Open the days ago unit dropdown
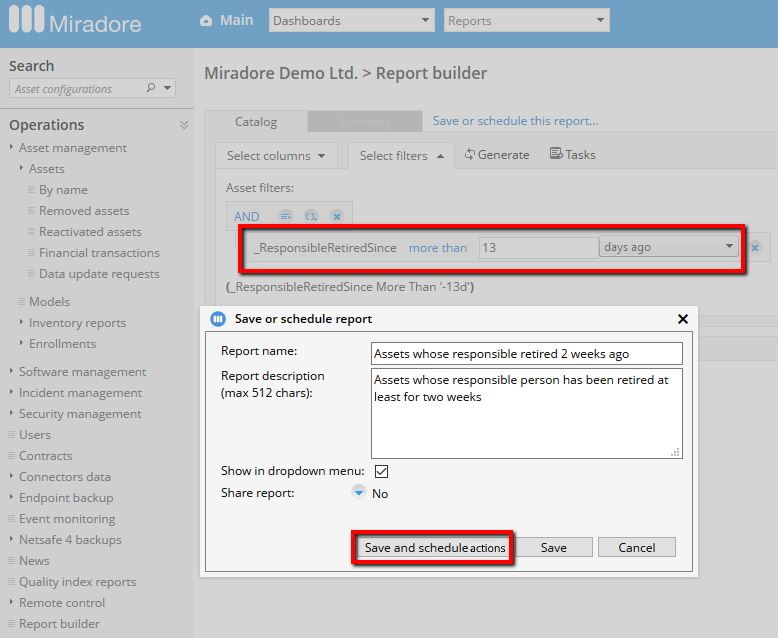 [668, 247]
